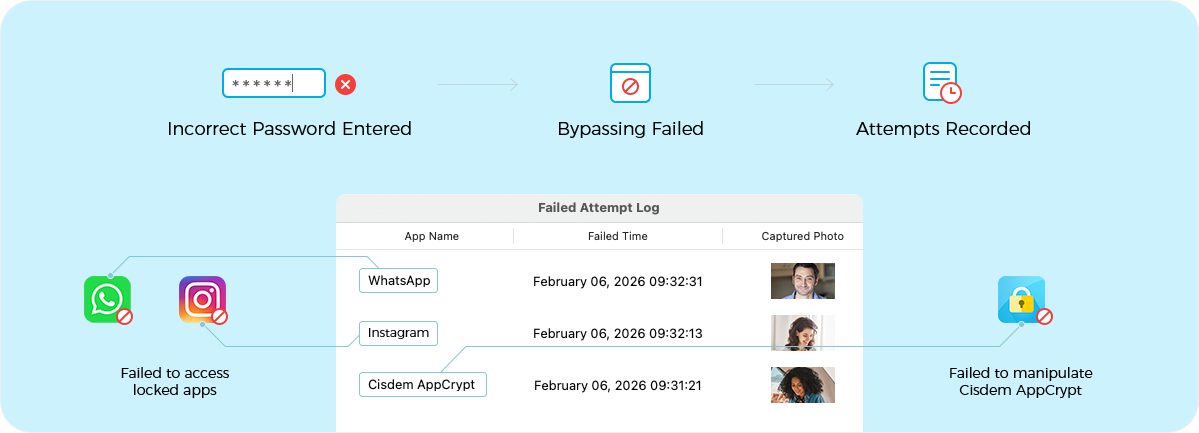Click the Bypassing Failed window icon
1199x433 pixels.
pyautogui.click(x=630, y=83)
